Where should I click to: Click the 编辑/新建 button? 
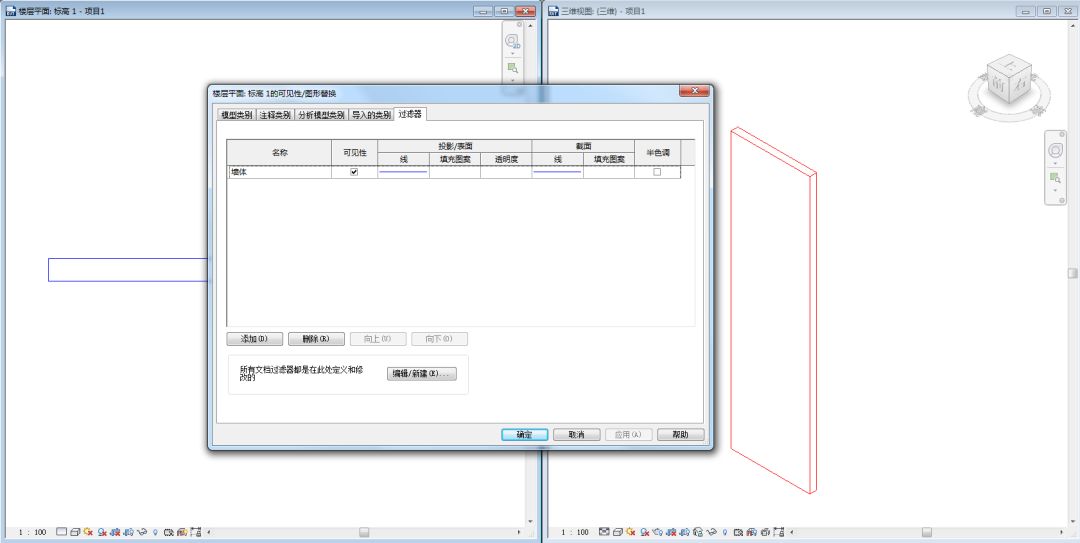421,374
